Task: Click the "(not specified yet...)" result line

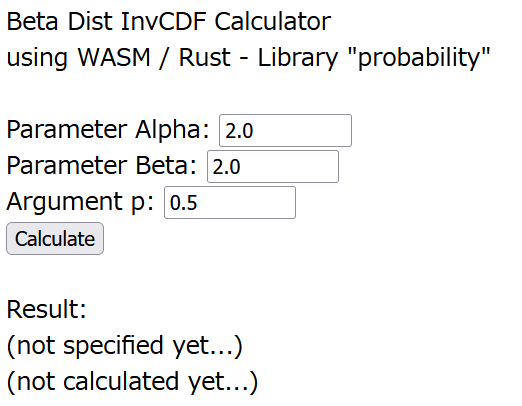Action: (124, 346)
